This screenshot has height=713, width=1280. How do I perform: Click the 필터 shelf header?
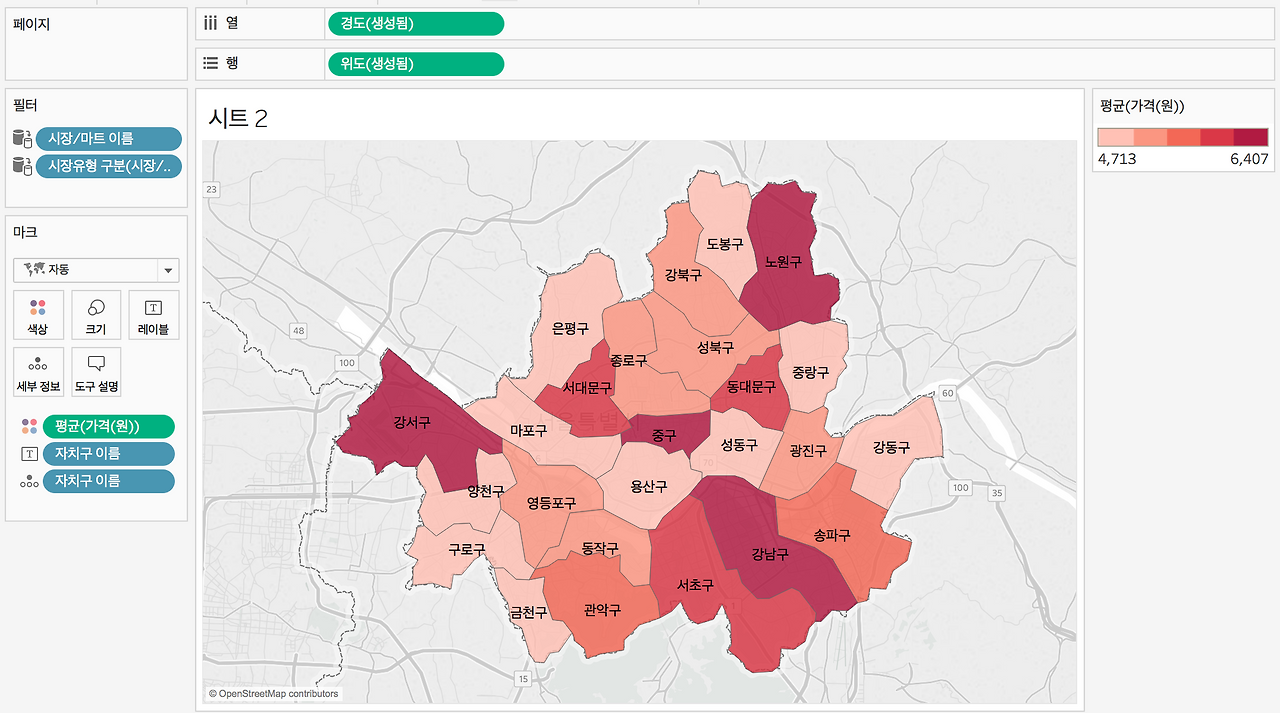tap(25, 105)
